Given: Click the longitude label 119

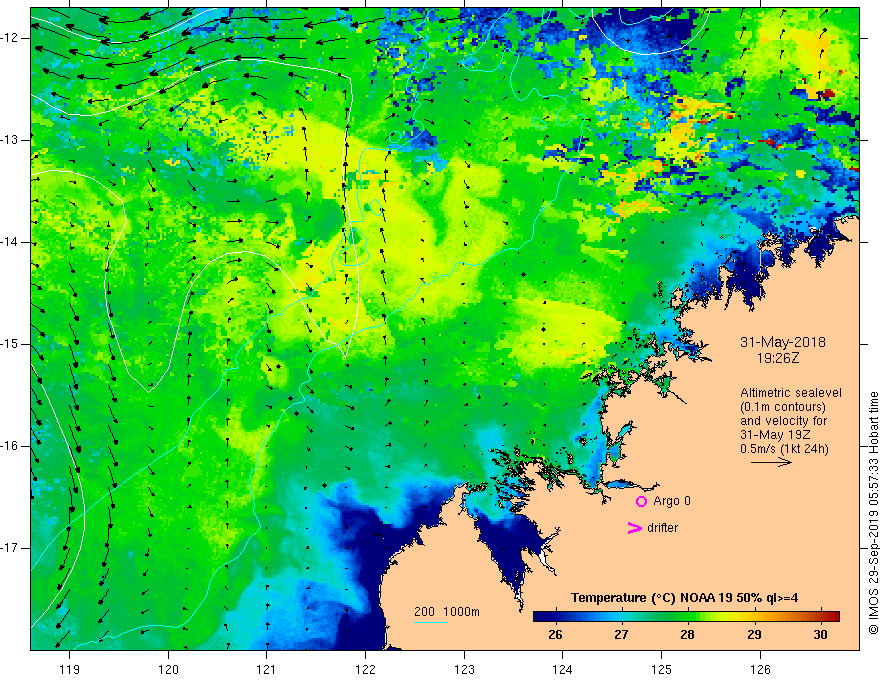Looking at the screenshot, I should click(x=70, y=669).
